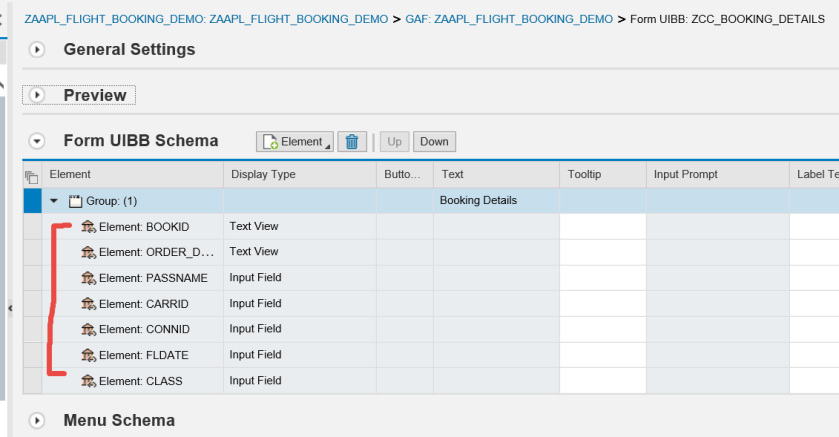Click the PASSNAME element icon

88,278
